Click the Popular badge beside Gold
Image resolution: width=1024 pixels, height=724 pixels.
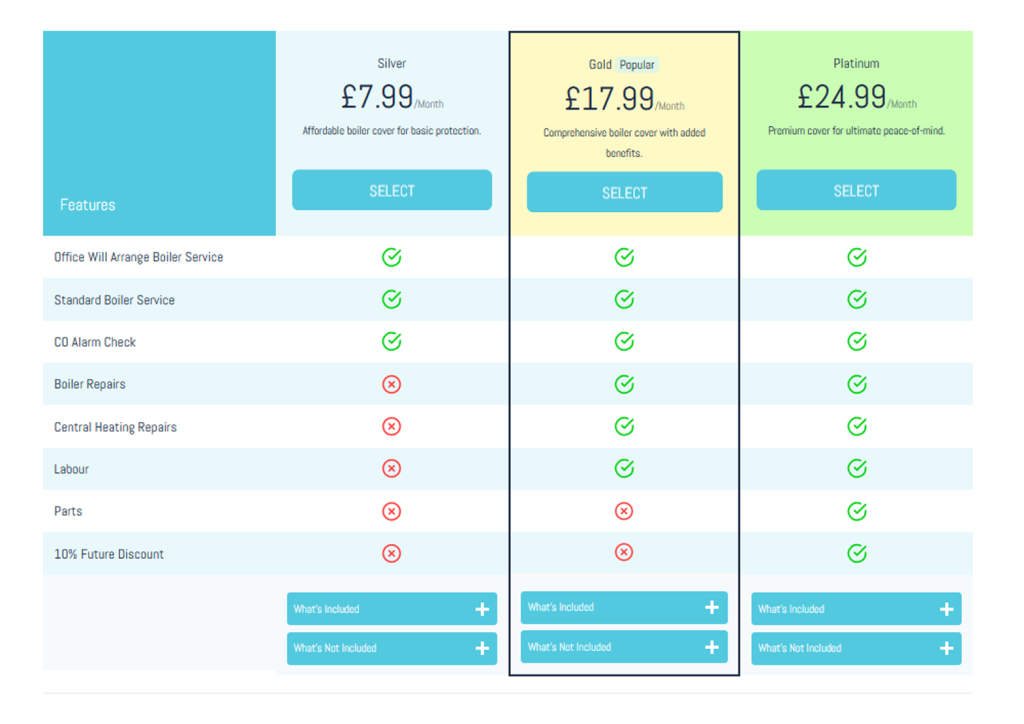click(x=637, y=65)
